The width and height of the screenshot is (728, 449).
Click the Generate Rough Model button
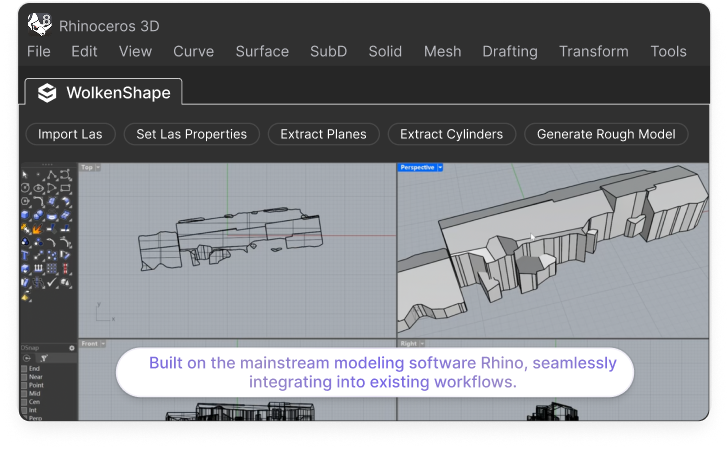(x=606, y=134)
